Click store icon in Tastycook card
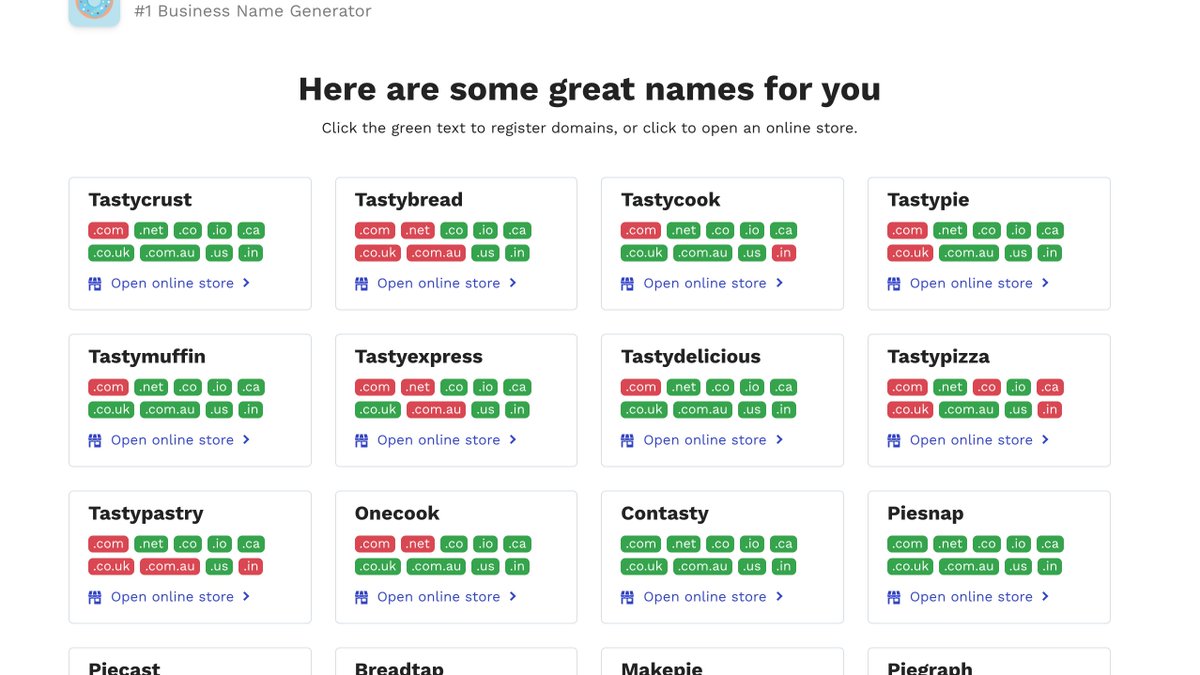The image size is (1200, 675). coord(627,284)
